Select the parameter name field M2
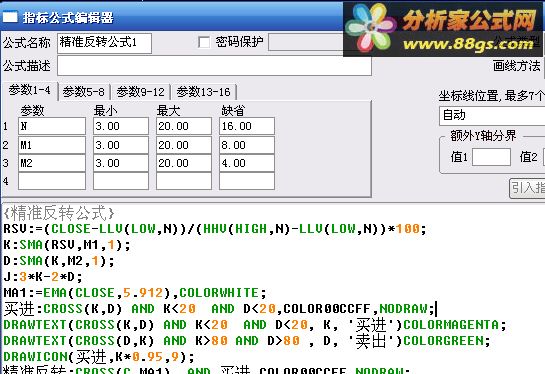 point(52,163)
